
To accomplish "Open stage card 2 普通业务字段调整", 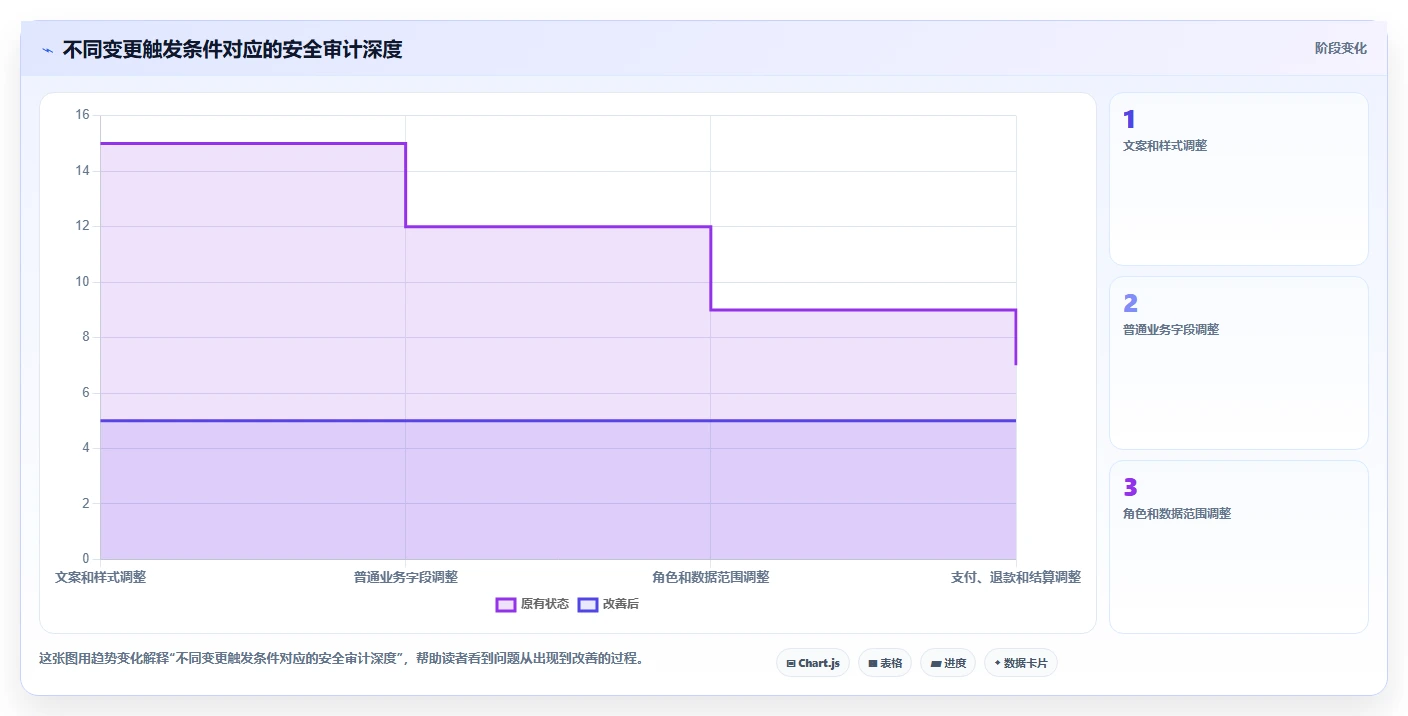I will click(x=1239, y=363).
